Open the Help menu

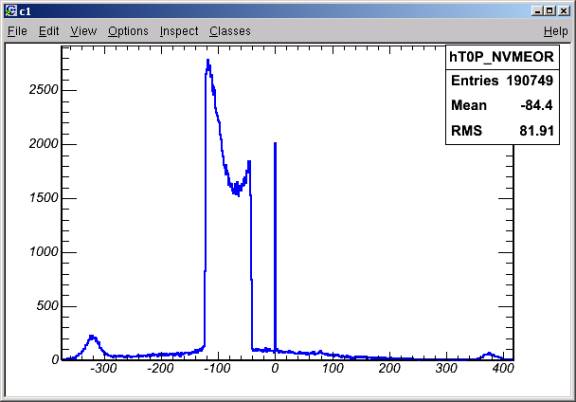556,31
